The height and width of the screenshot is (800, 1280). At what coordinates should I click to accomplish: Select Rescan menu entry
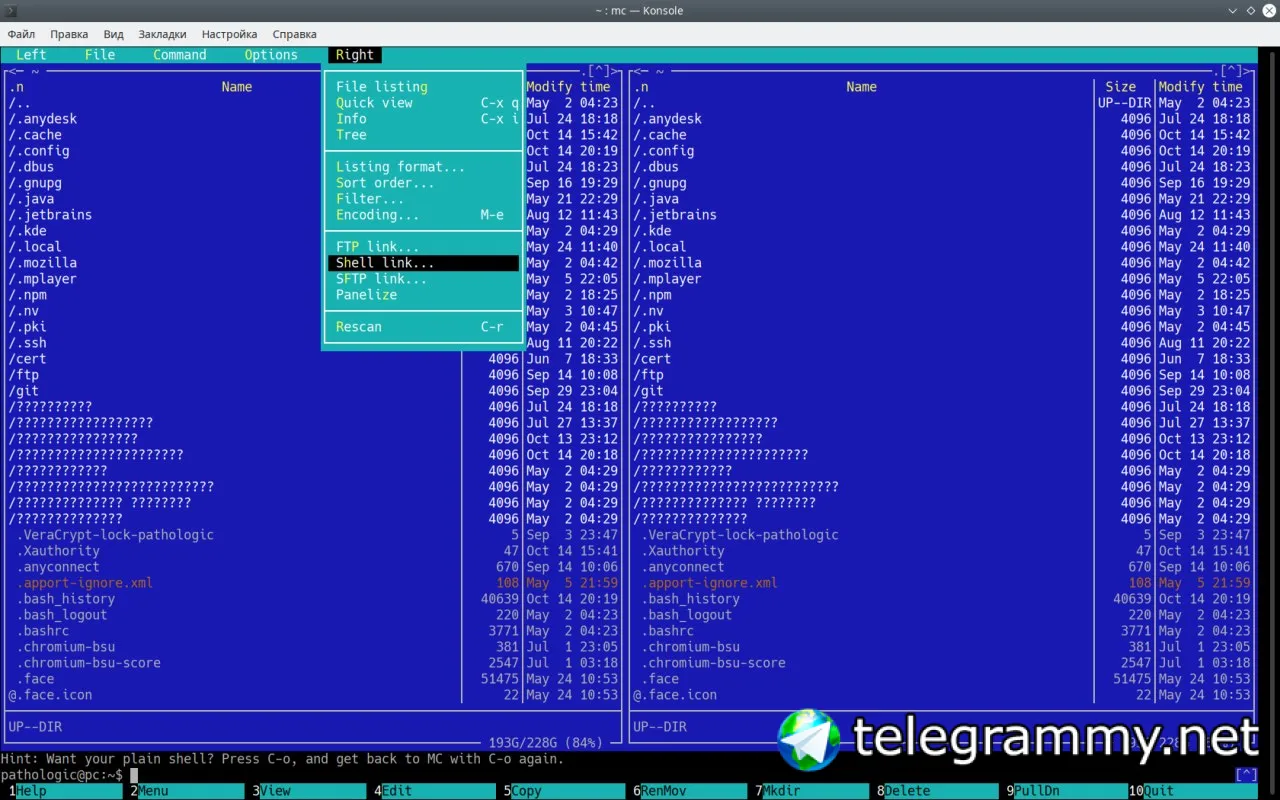point(424,327)
